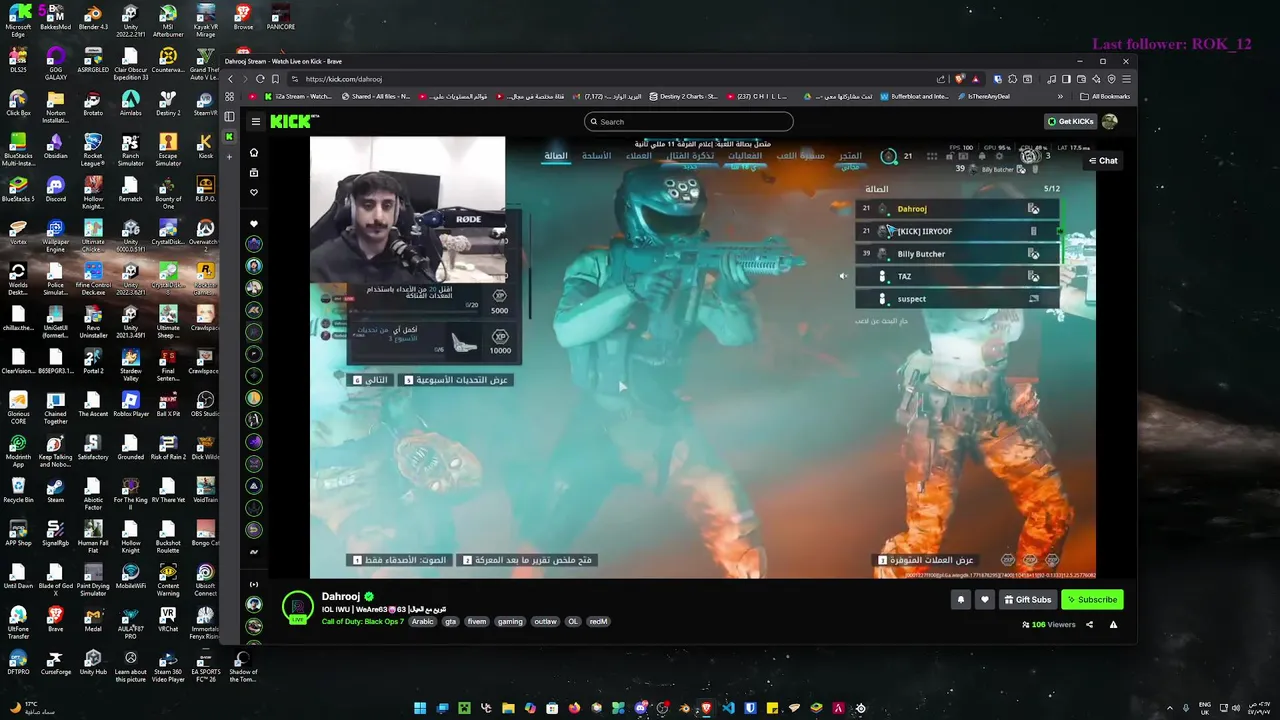Screen dimensions: 1280x720
Task: Report the stream via warning icon
Action: pos(1113,625)
